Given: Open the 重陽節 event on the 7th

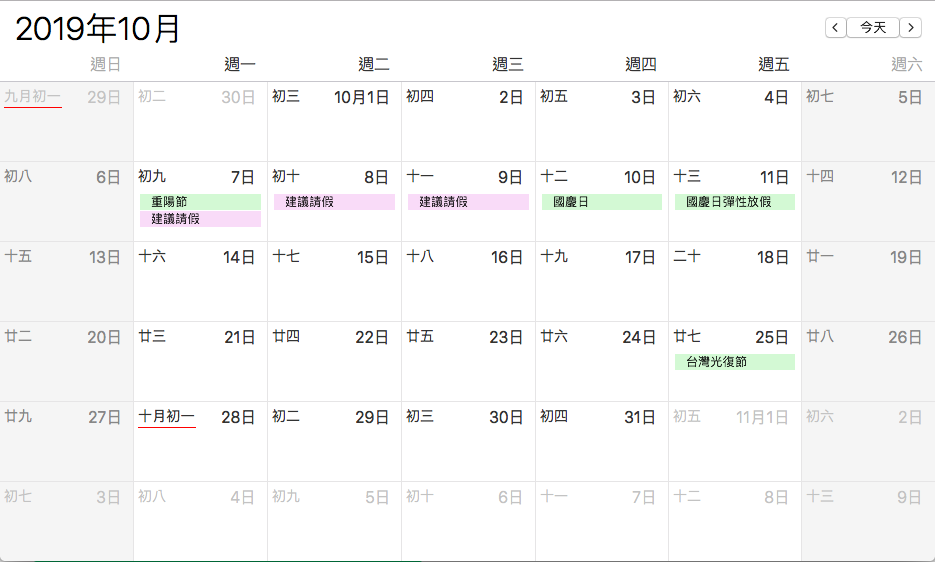Looking at the screenshot, I should [200, 202].
